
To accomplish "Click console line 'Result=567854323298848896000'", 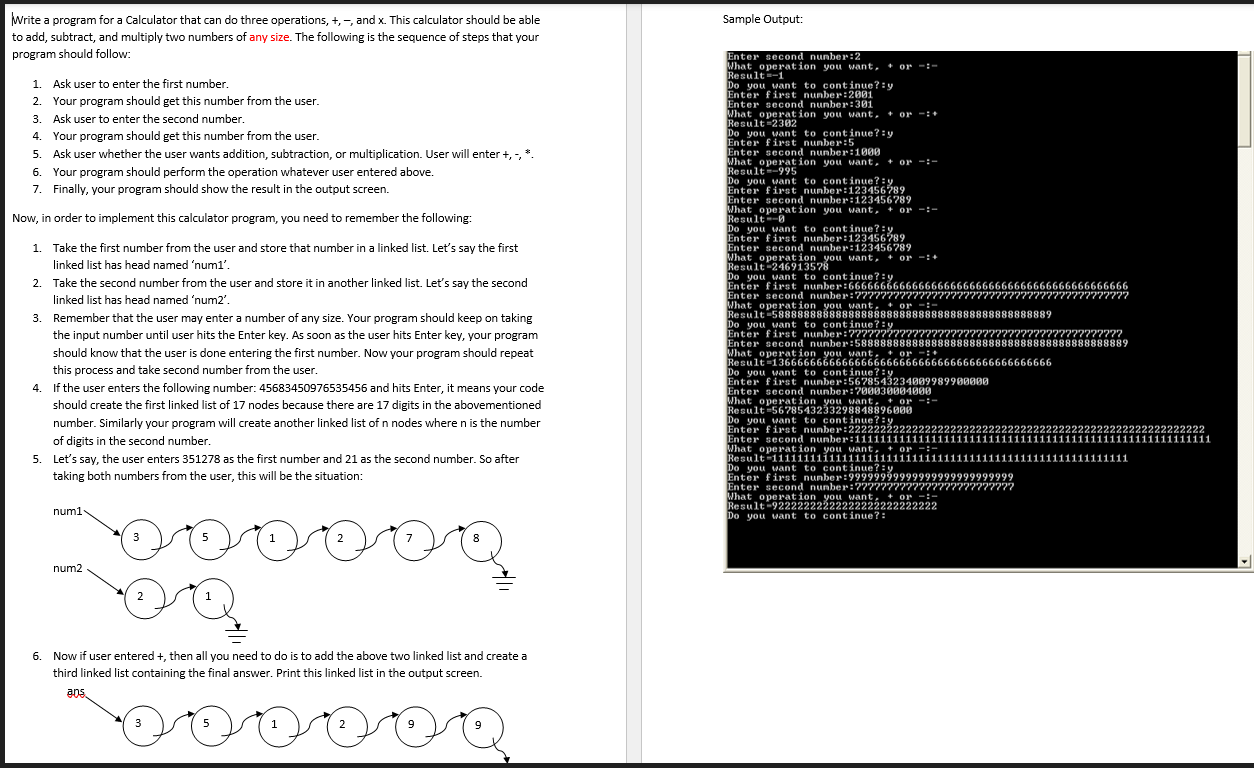I will pyautogui.click(x=820, y=411).
